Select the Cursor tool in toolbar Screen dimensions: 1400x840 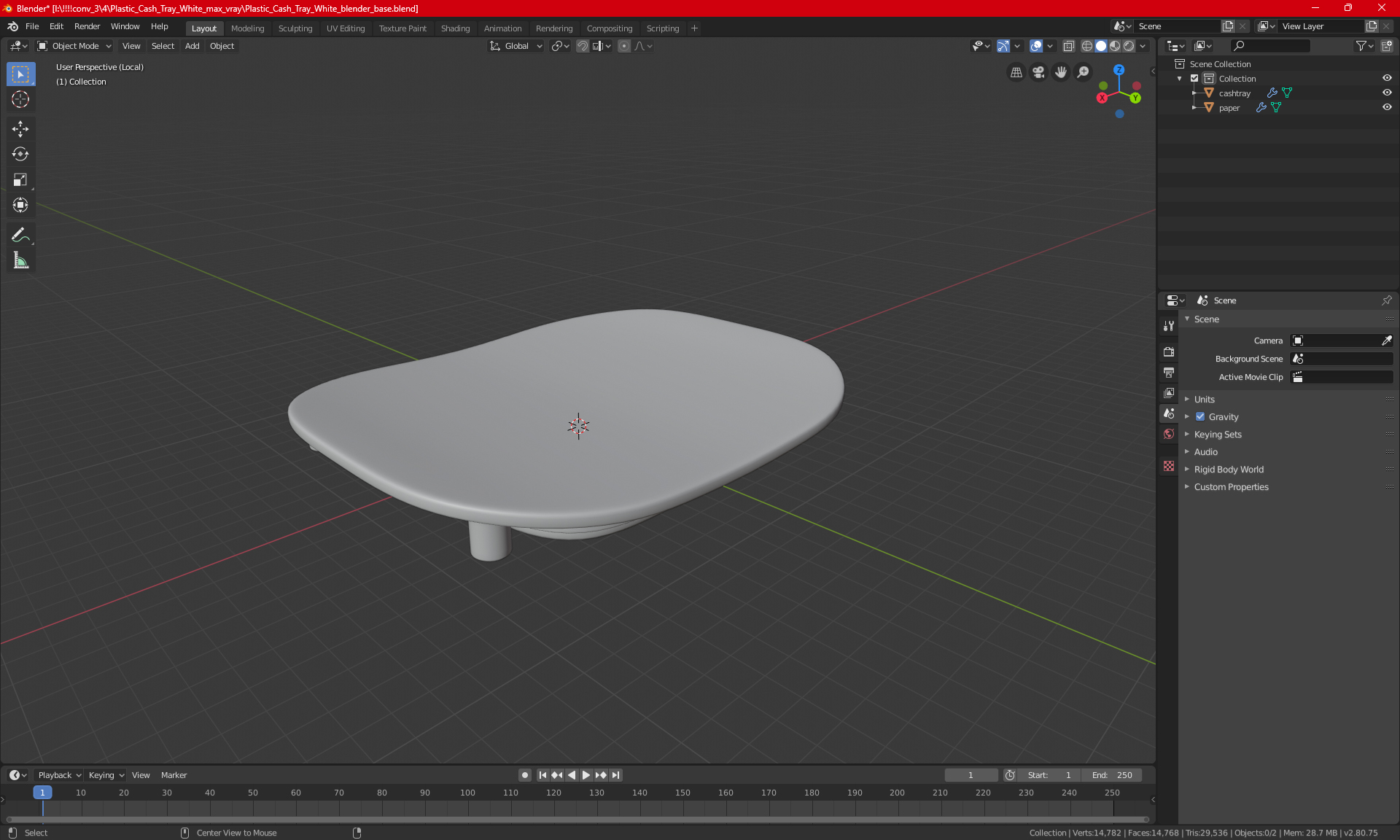click(x=20, y=100)
